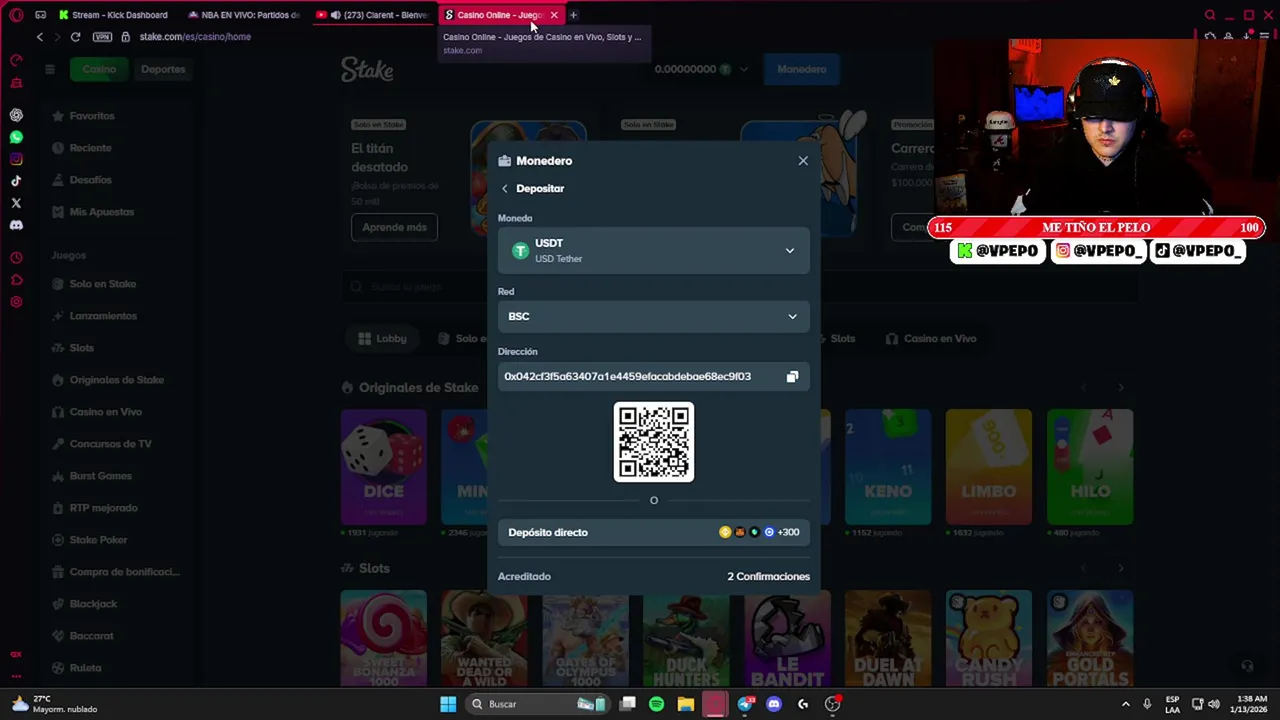Open the Candy Rush slot thumbnail
The width and height of the screenshot is (1280, 720).
(x=989, y=638)
